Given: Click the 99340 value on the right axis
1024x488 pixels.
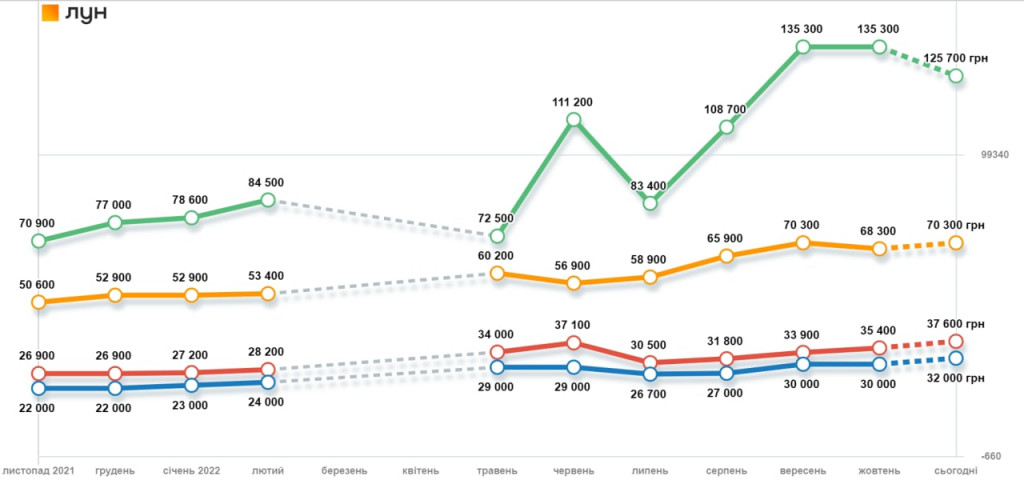Looking at the screenshot, I should tap(994, 155).
